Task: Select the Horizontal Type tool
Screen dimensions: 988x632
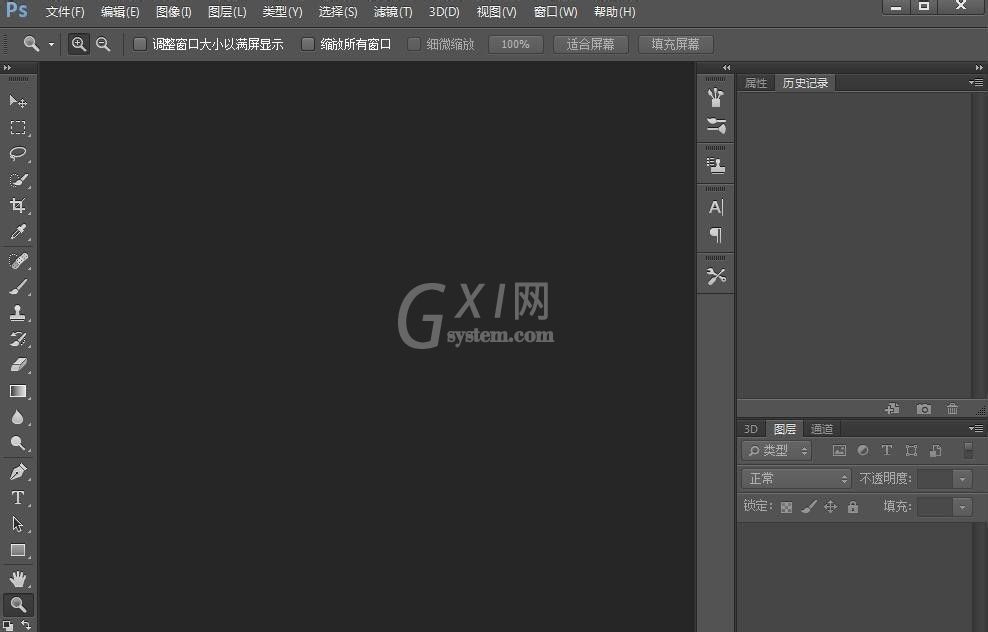Action: point(18,498)
